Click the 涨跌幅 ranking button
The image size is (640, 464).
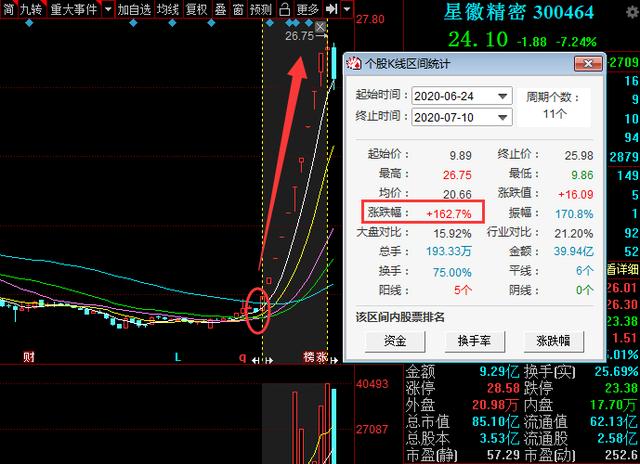[x=553, y=341]
